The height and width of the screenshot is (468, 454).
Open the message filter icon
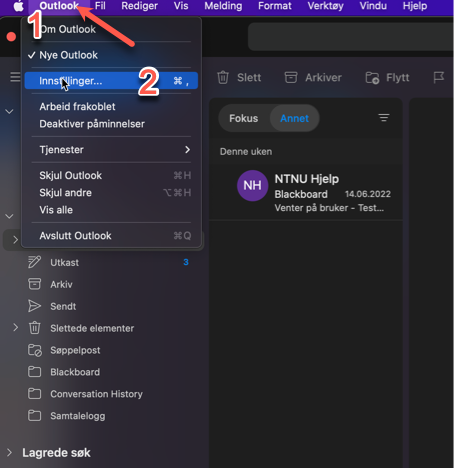[384, 118]
